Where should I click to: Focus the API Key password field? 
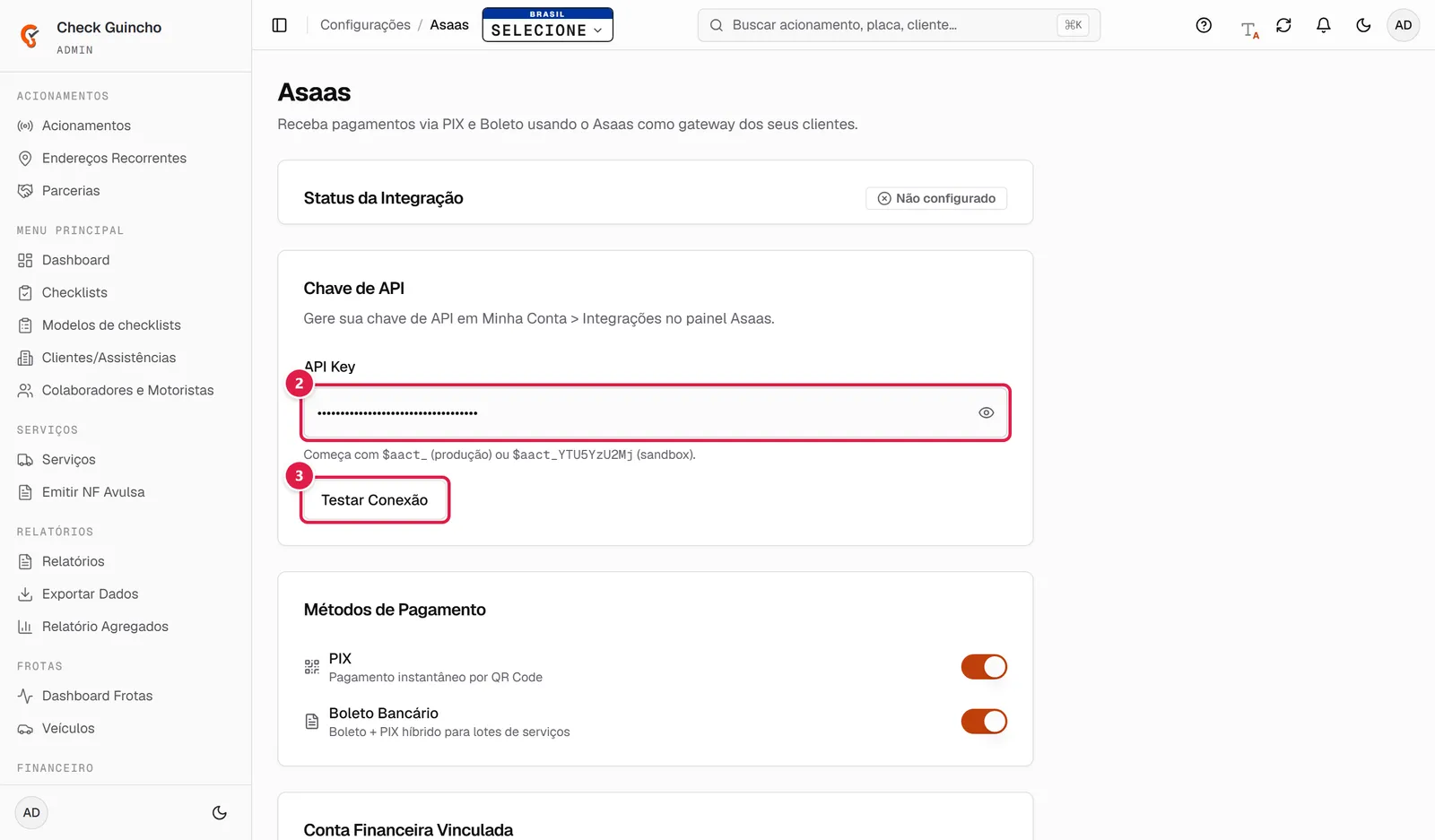click(656, 413)
